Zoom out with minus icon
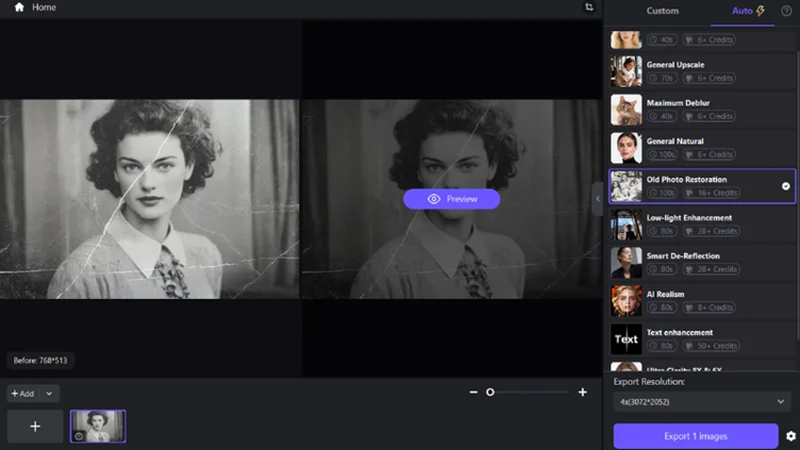Screen dimensions: 800x450 coord(473,392)
